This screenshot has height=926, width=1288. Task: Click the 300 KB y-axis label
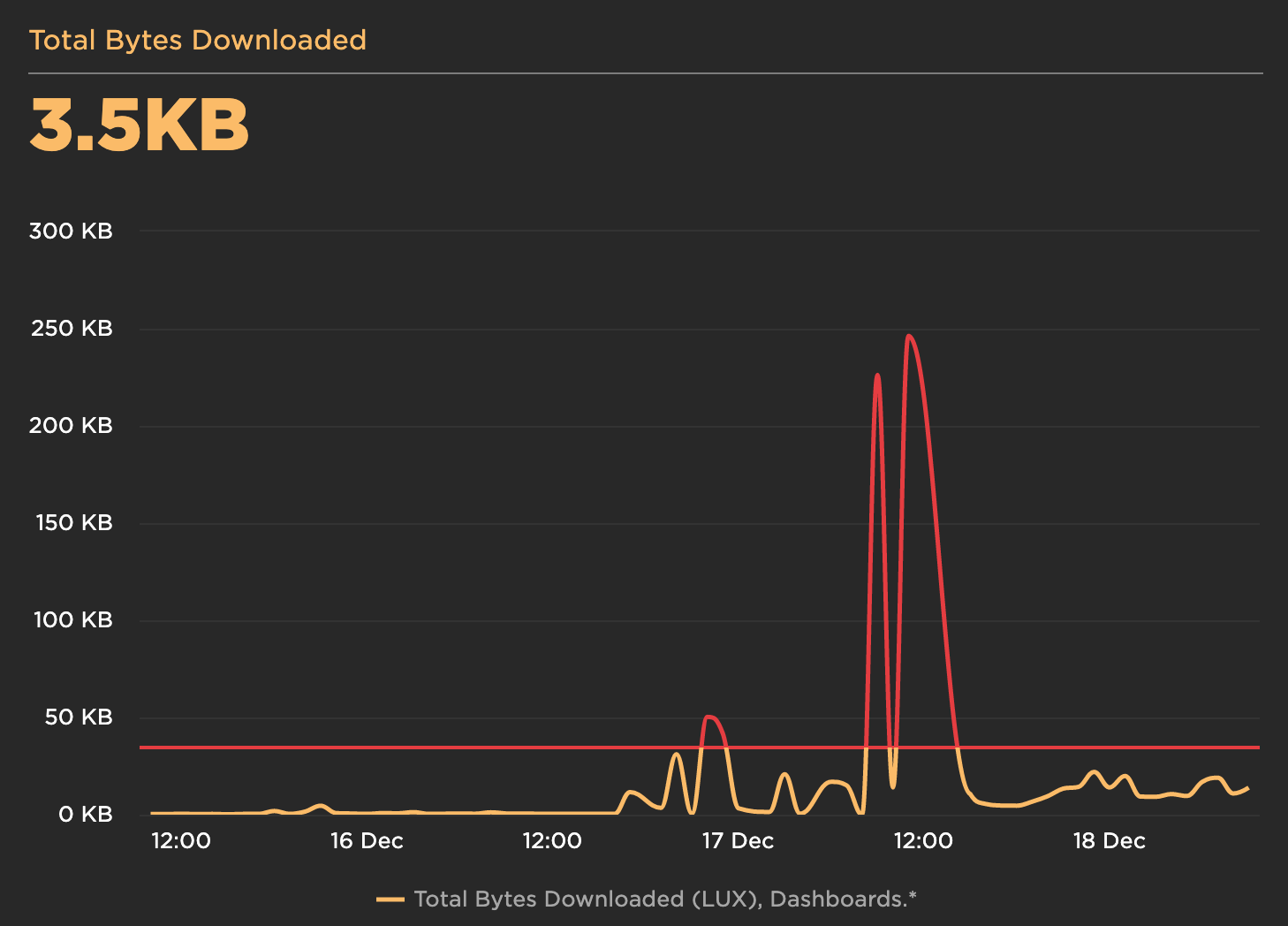(71, 231)
